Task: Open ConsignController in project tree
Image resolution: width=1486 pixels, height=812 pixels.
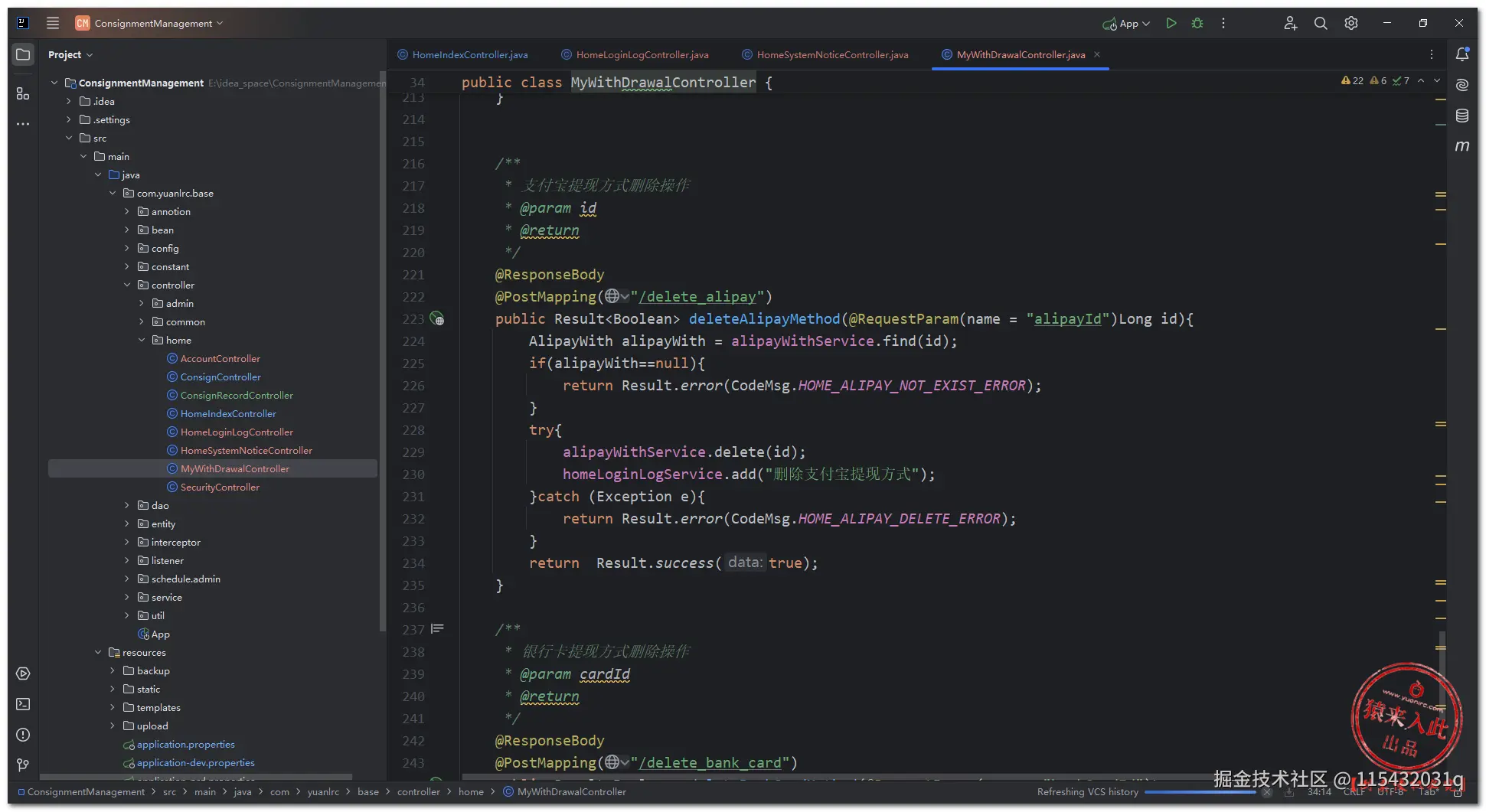Action: pyautogui.click(x=220, y=377)
